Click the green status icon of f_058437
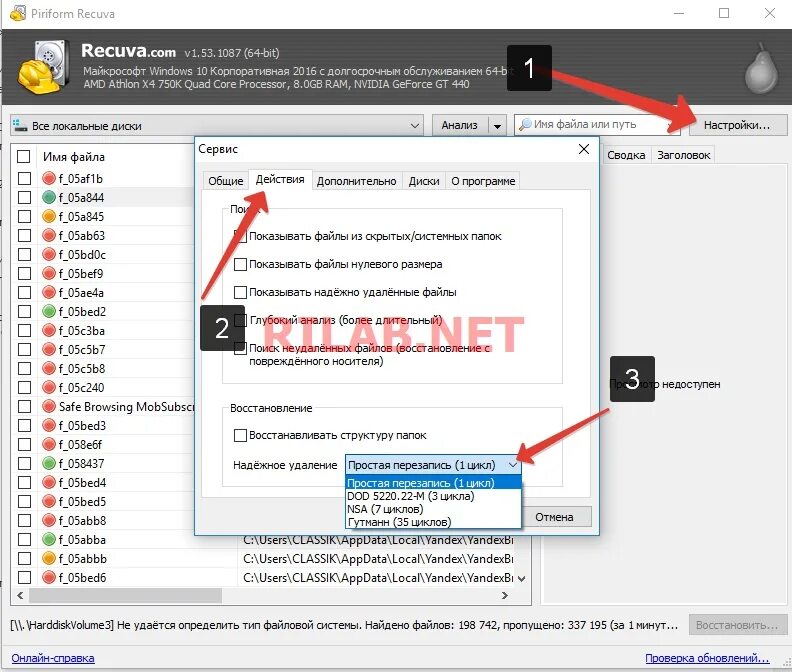 (x=48, y=463)
